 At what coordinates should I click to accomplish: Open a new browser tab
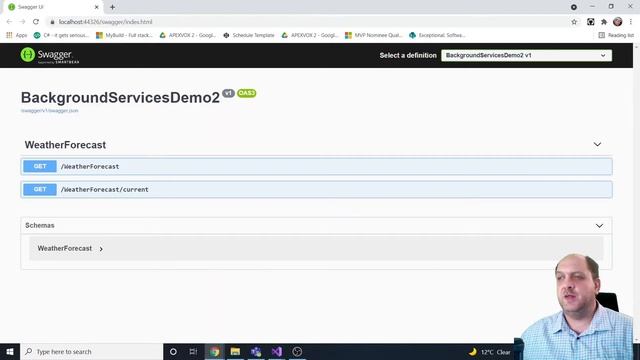point(112,7)
